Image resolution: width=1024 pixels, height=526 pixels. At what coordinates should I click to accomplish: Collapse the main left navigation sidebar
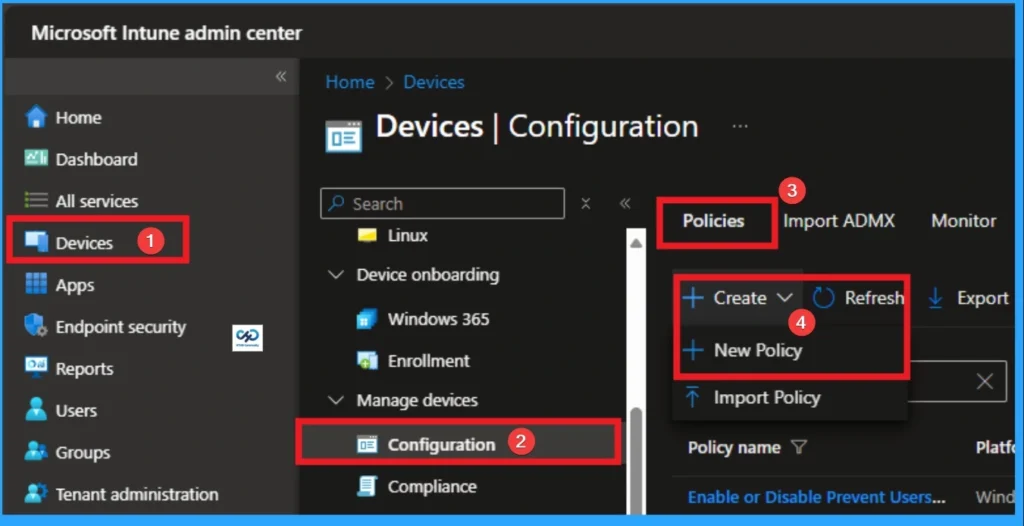(x=281, y=76)
